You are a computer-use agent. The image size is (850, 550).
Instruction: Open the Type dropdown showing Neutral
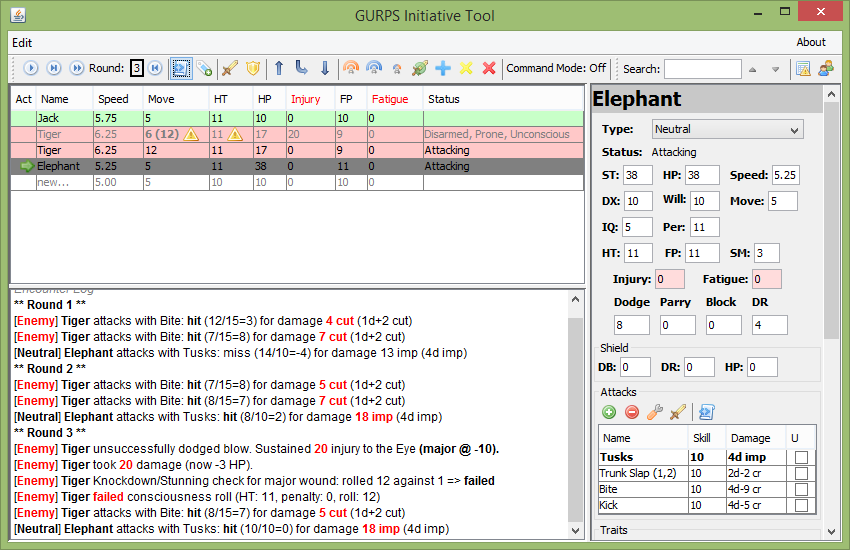pos(727,130)
